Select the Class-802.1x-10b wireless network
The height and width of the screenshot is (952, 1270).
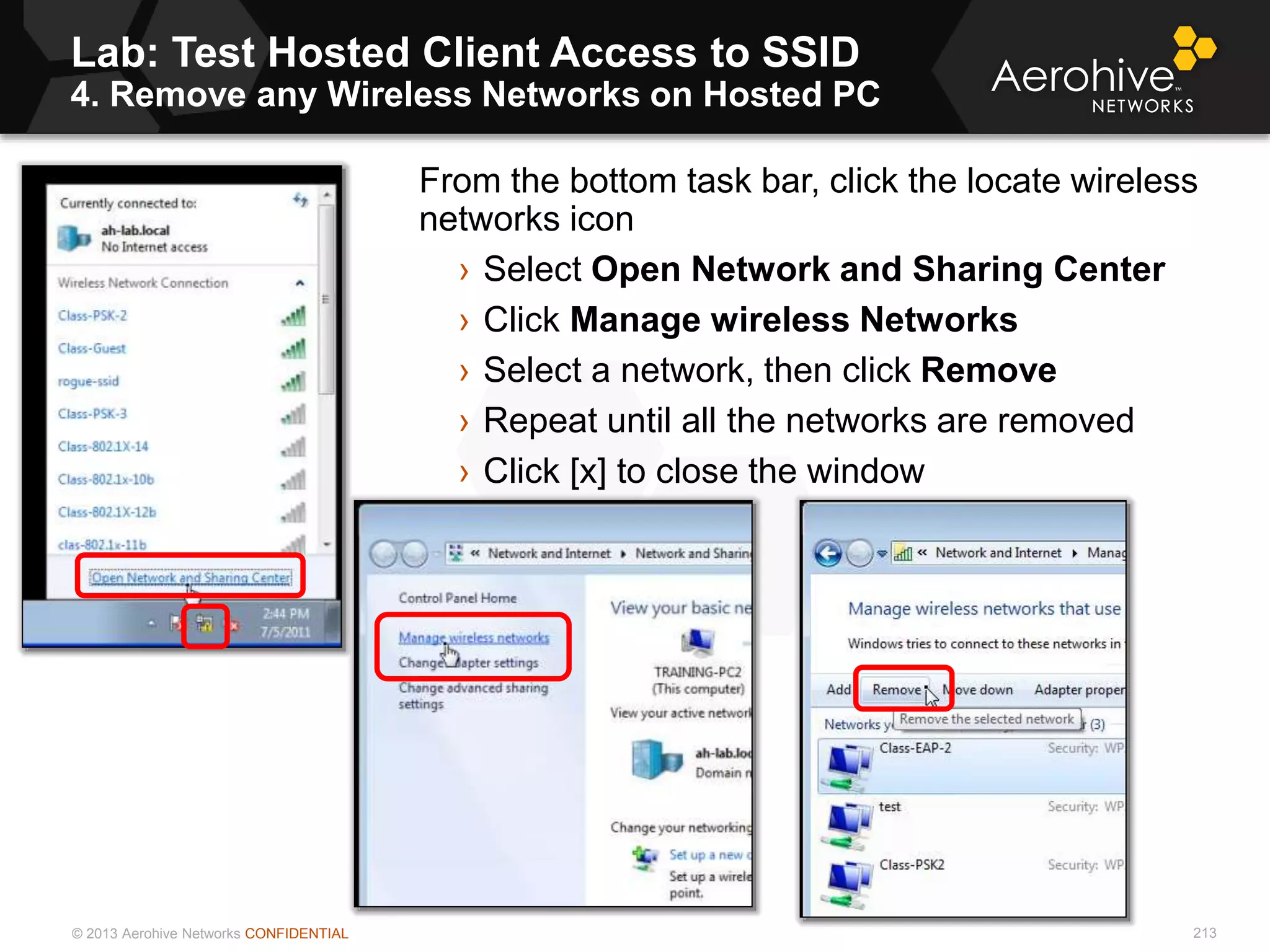pos(105,479)
